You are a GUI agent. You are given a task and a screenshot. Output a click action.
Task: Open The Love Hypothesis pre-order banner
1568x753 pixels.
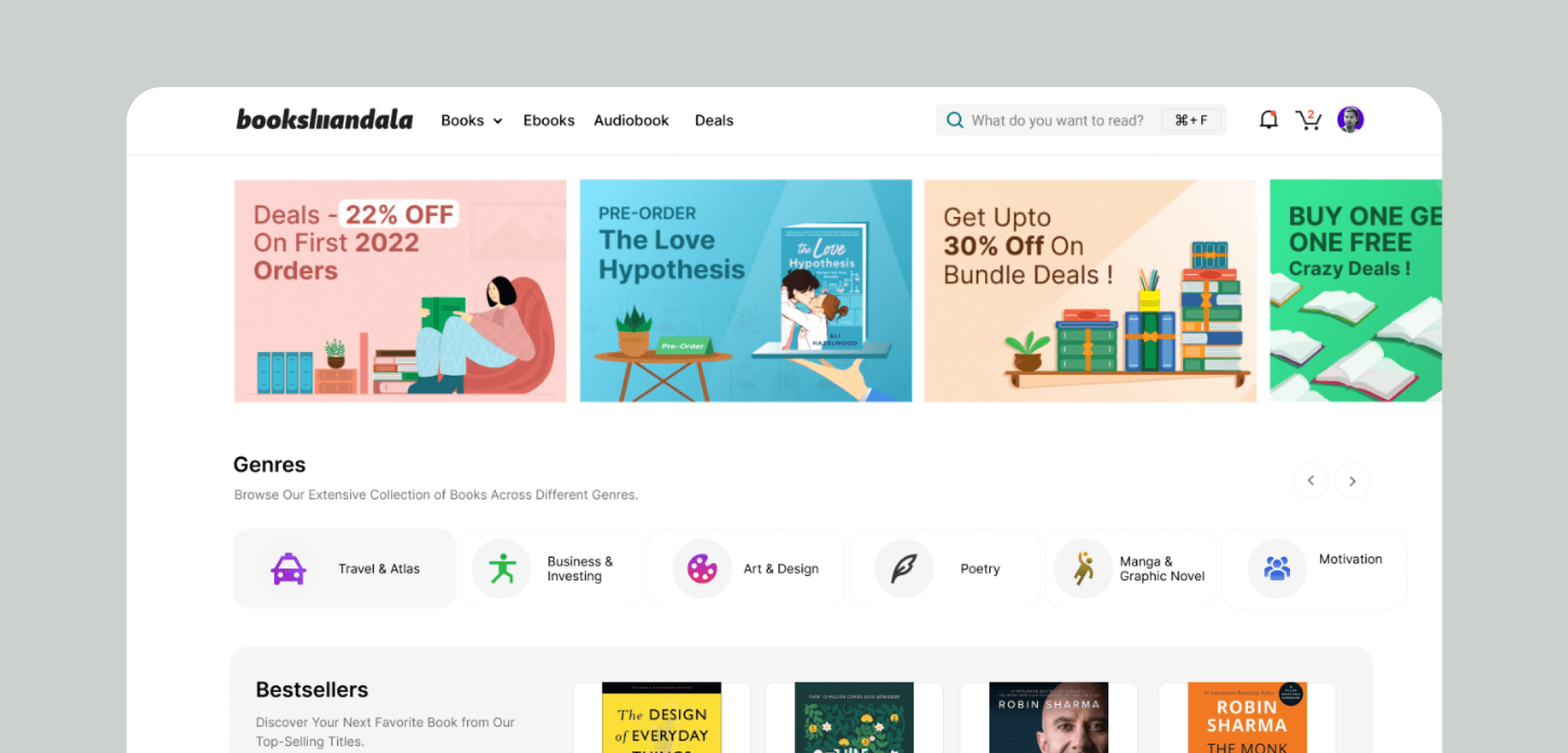746,290
